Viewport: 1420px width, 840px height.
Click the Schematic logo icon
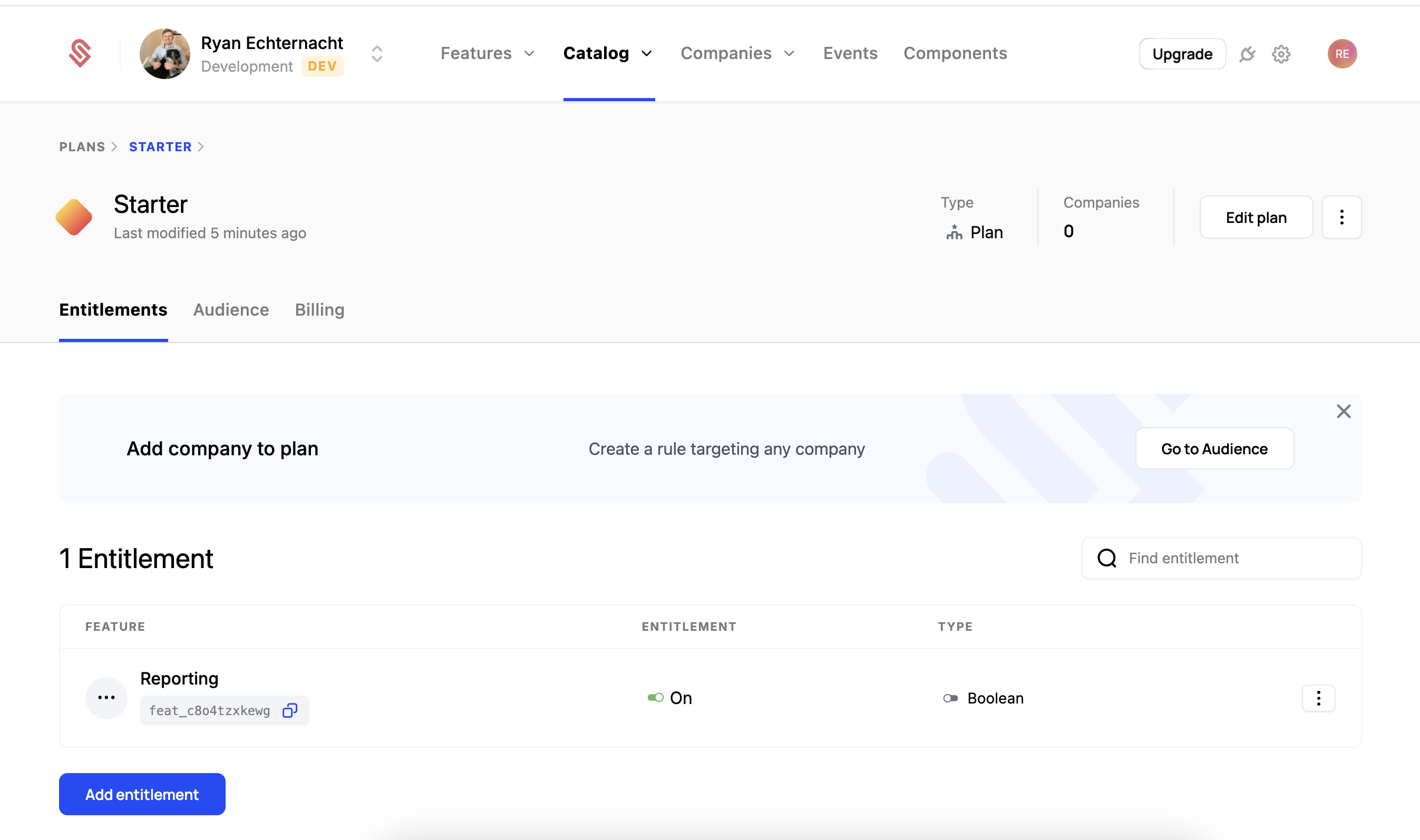80,54
